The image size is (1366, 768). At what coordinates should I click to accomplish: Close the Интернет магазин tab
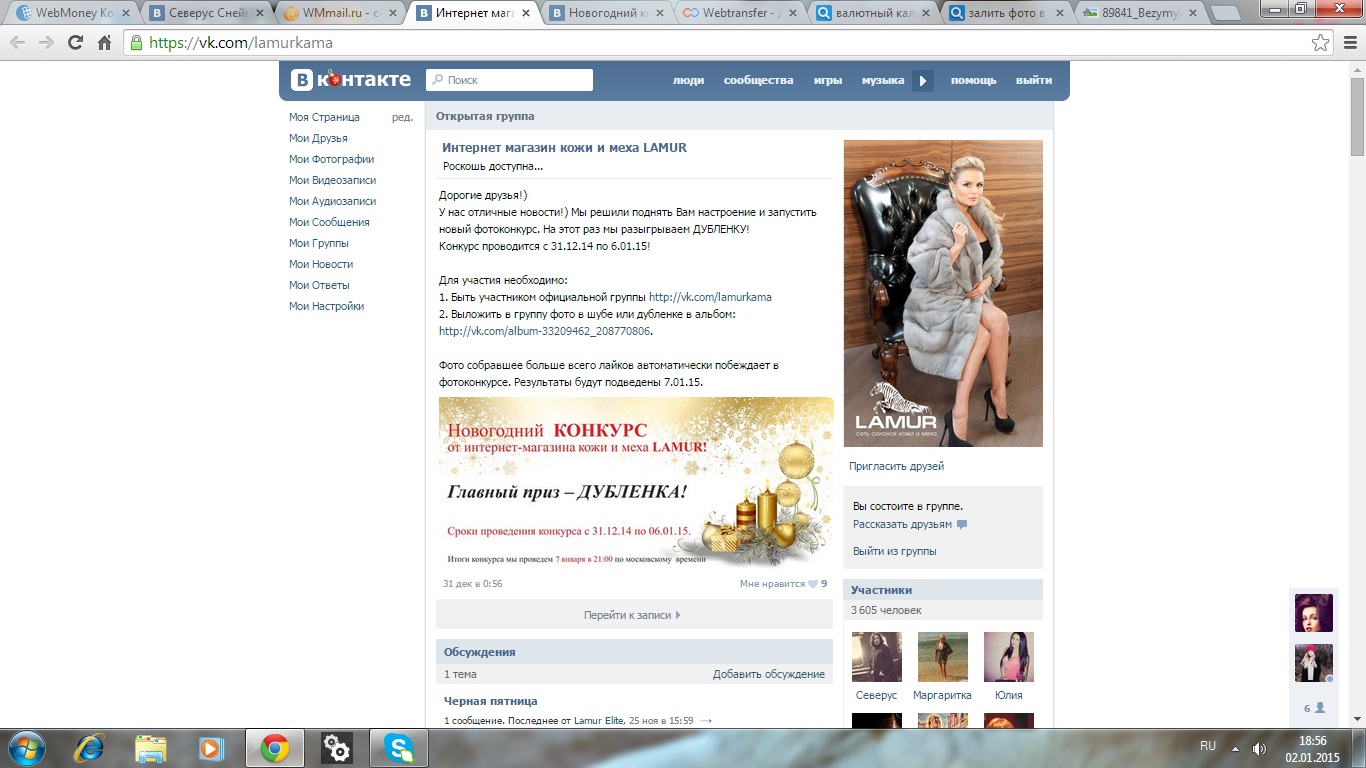525,14
